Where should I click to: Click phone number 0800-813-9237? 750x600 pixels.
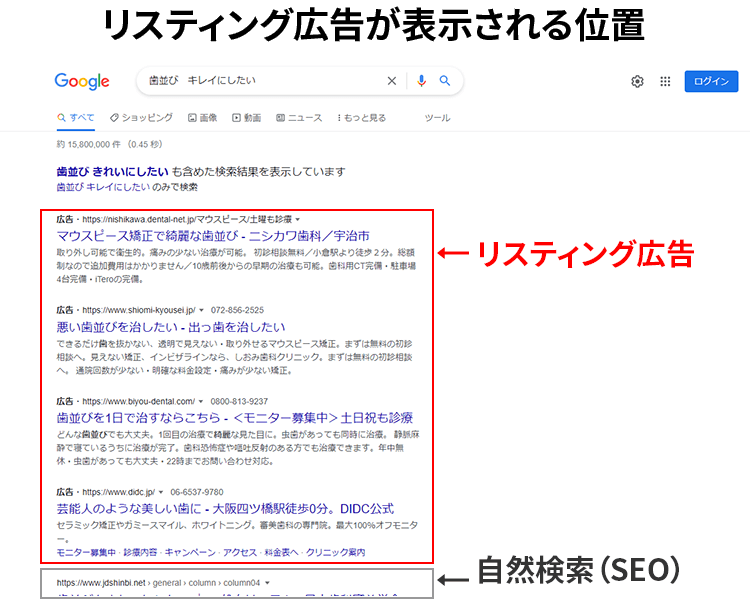coord(239,401)
